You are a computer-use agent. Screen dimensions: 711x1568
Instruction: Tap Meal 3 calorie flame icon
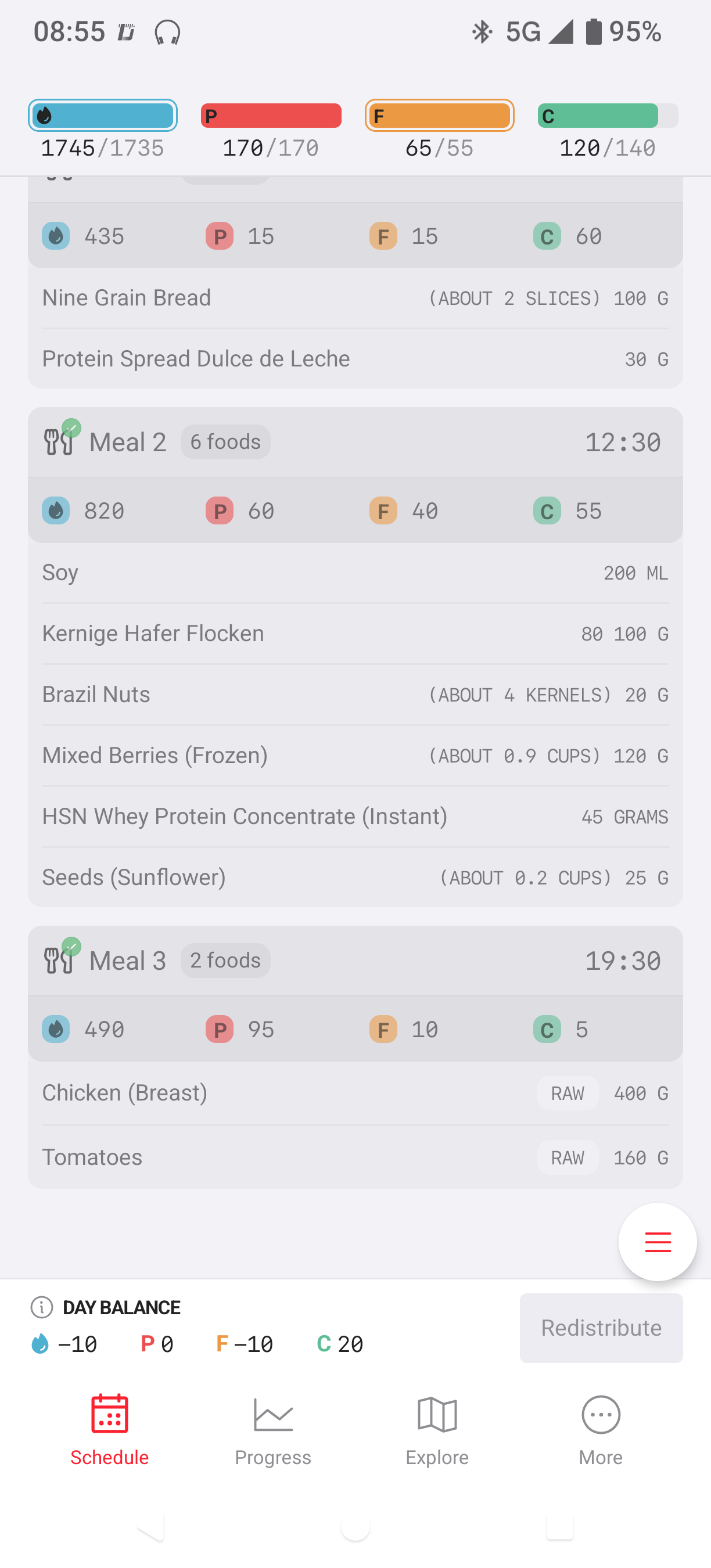point(55,1029)
